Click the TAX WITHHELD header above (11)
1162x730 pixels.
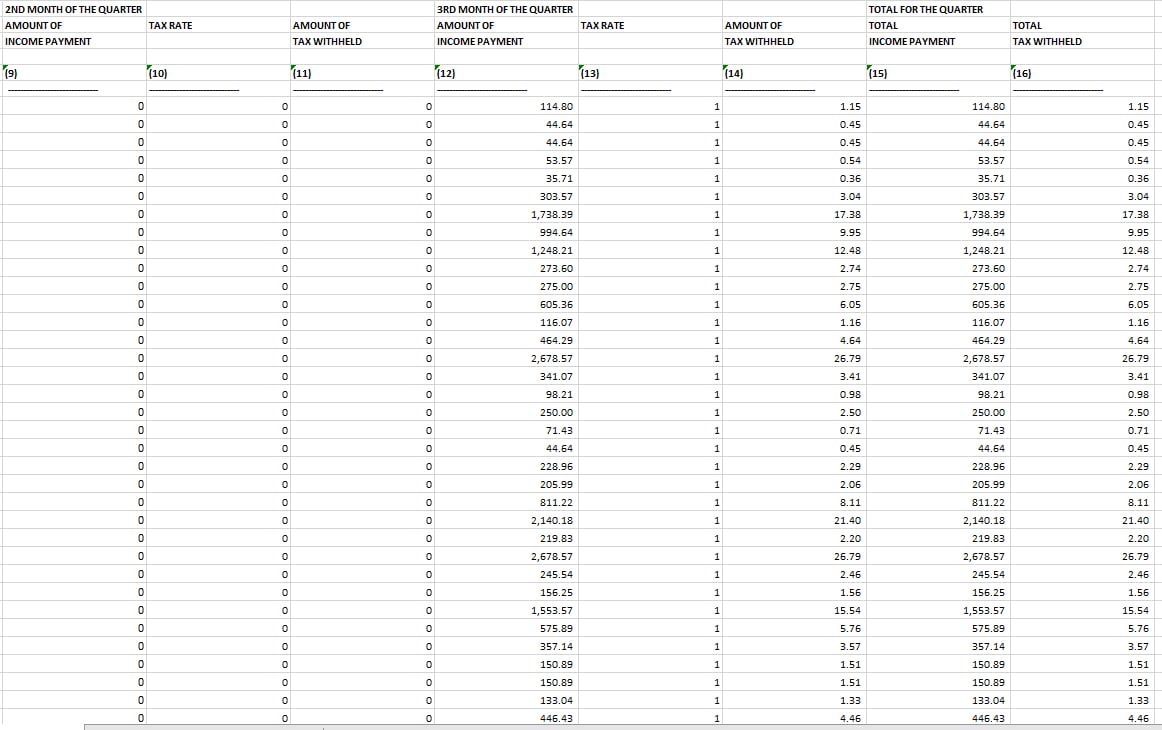[327, 41]
